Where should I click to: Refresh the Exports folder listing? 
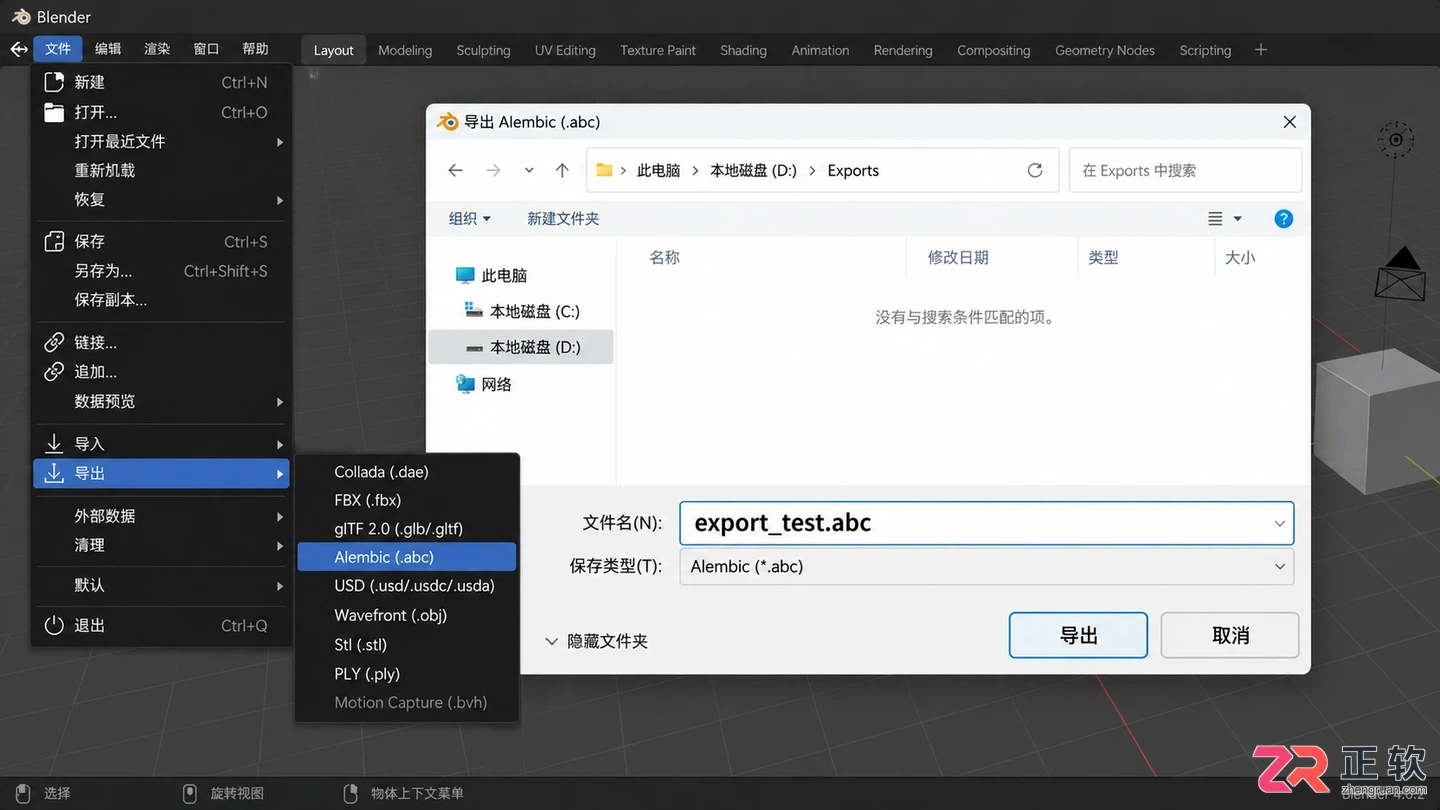click(x=1035, y=170)
